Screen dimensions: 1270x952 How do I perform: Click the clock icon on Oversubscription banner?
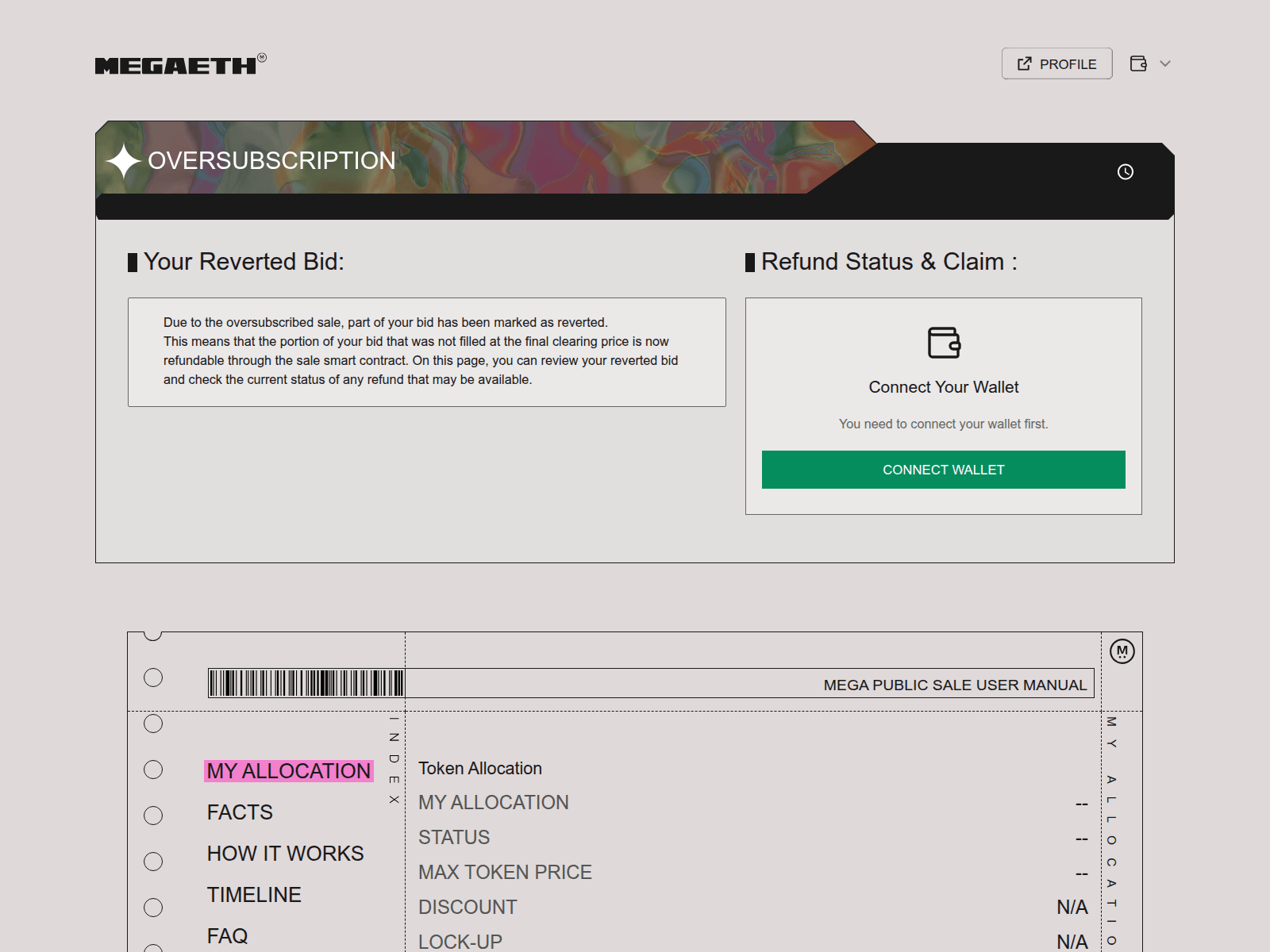(1126, 171)
